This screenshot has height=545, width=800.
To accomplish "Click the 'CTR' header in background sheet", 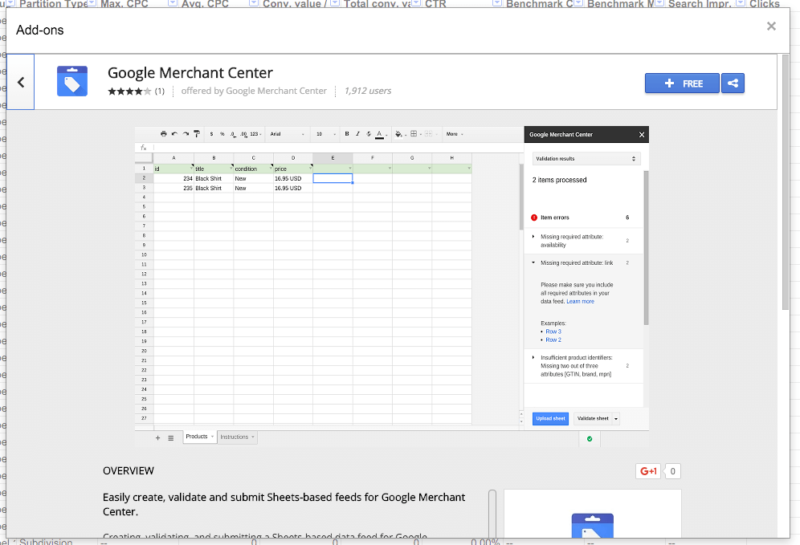I will [435, 4].
